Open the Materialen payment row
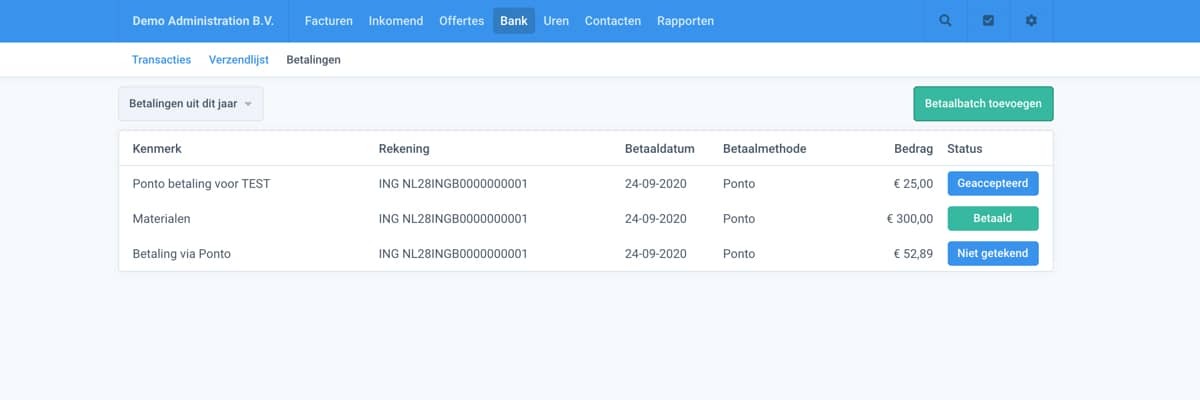Image resolution: width=1200 pixels, height=400 pixels. pyautogui.click(x=586, y=219)
